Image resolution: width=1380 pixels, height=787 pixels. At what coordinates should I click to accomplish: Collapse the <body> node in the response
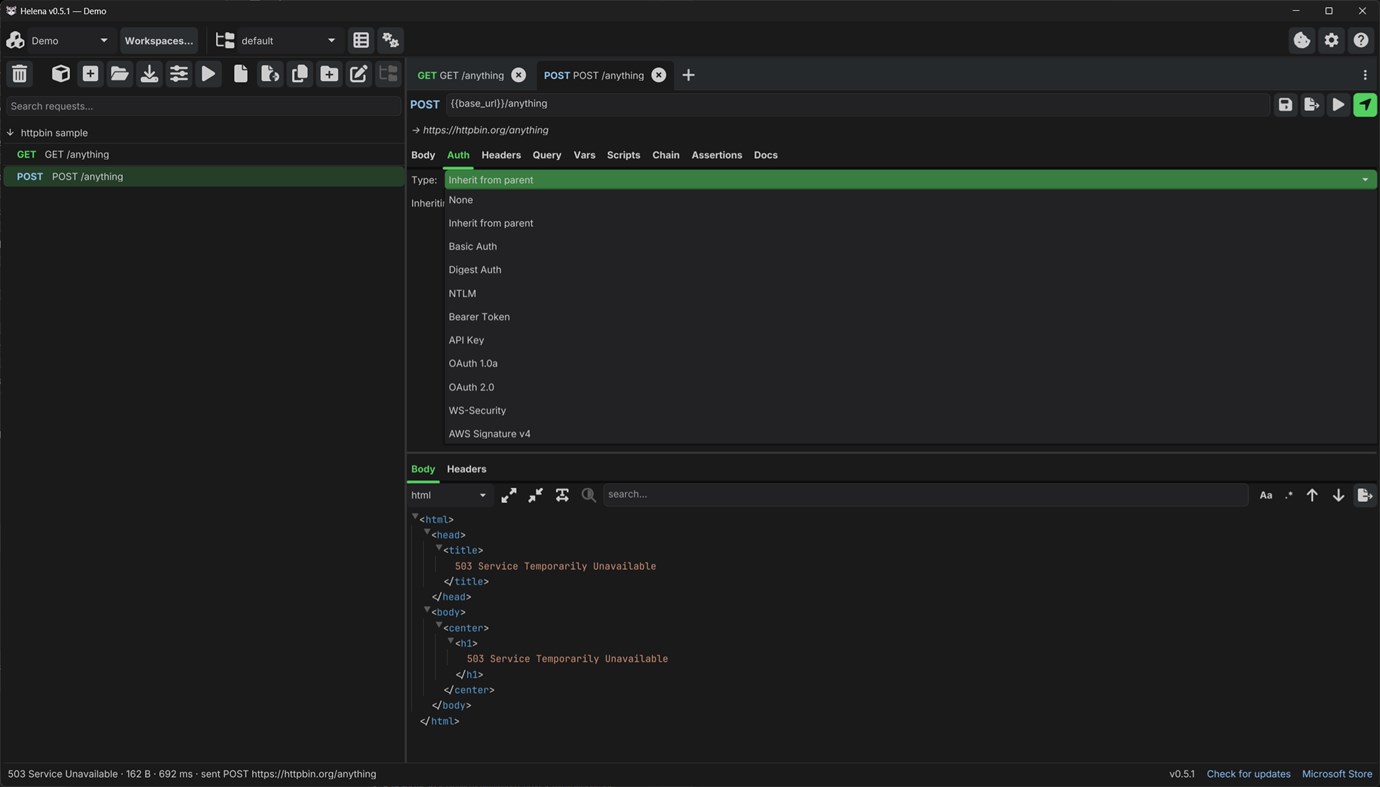pos(427,610)
